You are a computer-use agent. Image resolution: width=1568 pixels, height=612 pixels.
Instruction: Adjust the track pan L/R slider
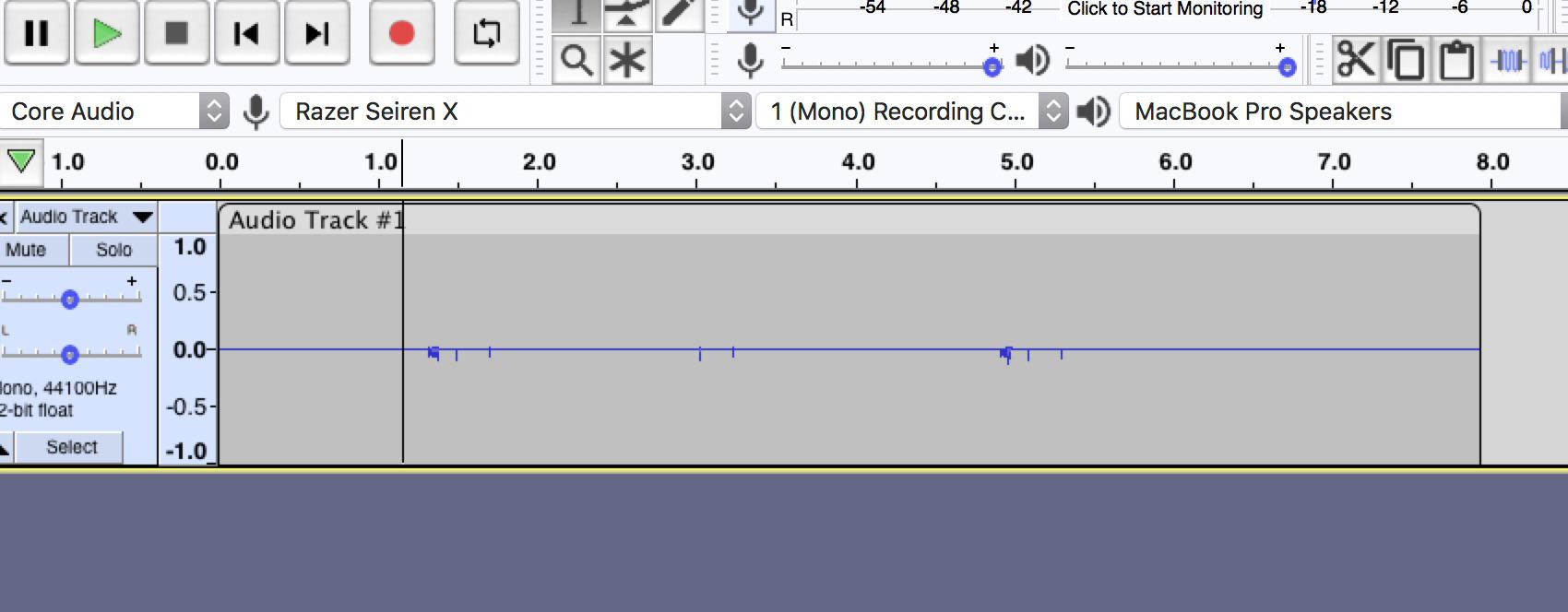click(x=70, y=353)
